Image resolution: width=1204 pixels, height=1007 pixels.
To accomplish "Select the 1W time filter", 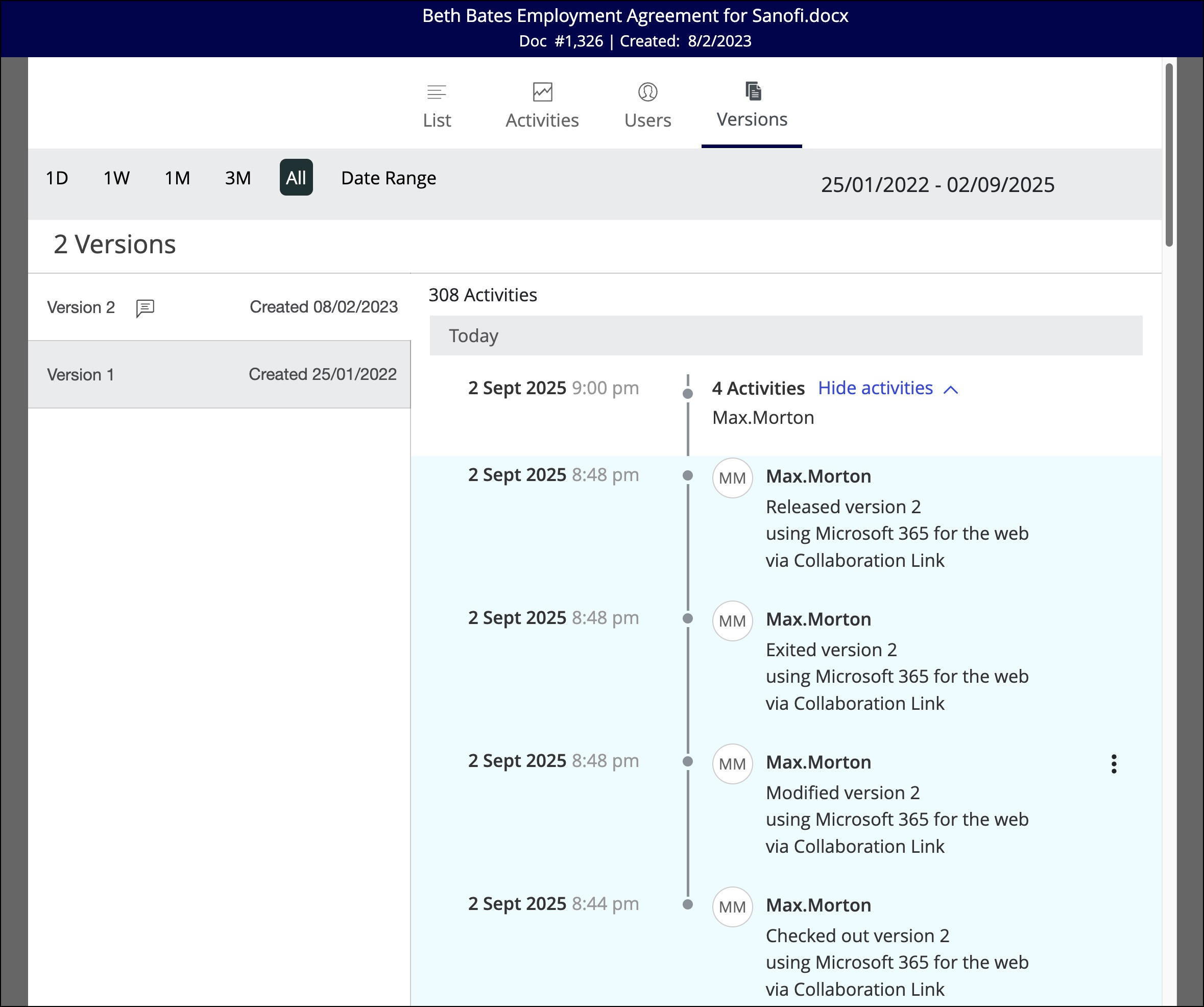I will (x=116, y=178).
